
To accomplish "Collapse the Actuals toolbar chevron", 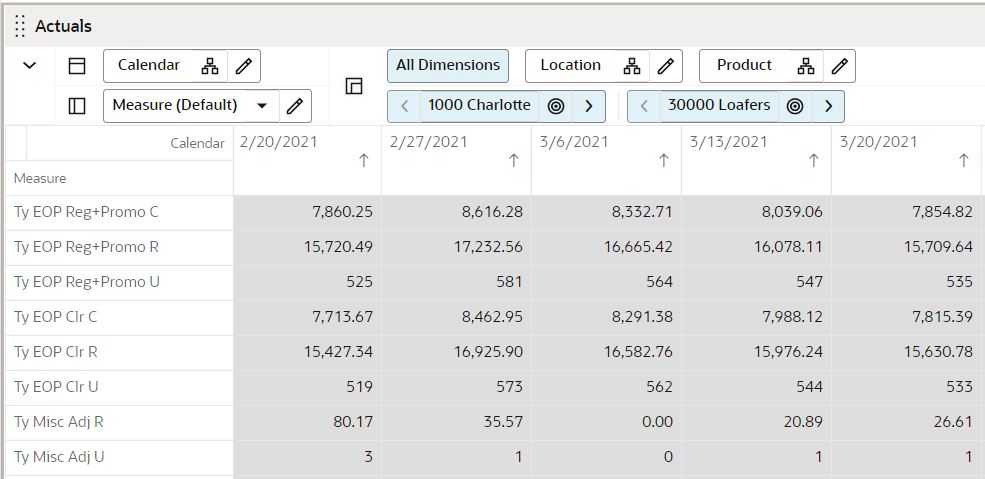I will click(30, 65).
